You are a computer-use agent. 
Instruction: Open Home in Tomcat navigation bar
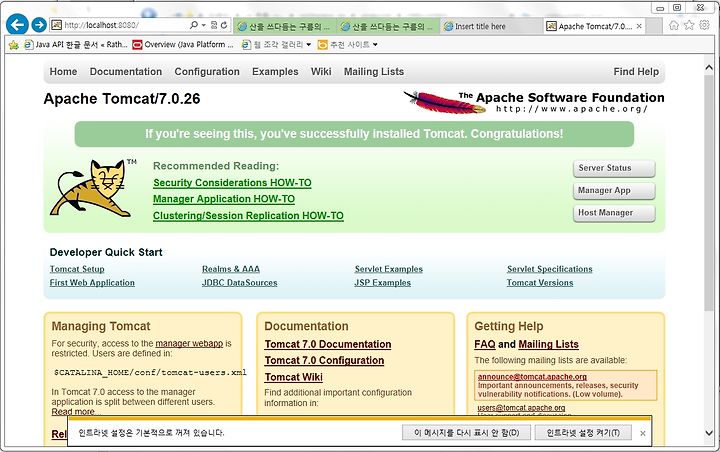click(63, 72)
